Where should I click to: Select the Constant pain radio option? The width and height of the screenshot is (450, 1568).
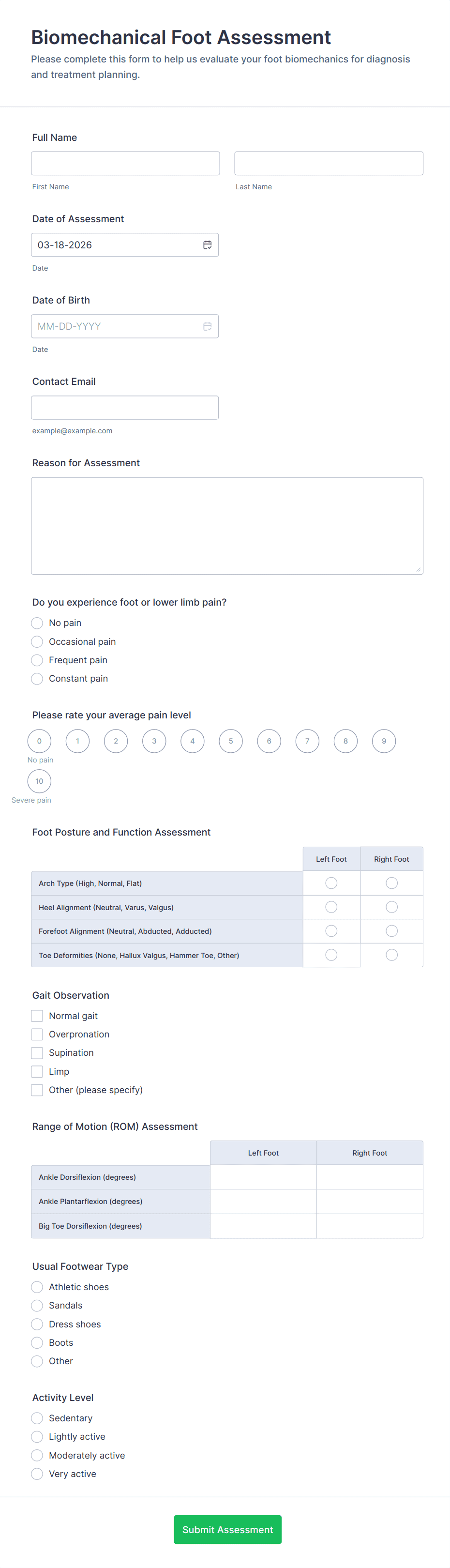click(37, 679)
